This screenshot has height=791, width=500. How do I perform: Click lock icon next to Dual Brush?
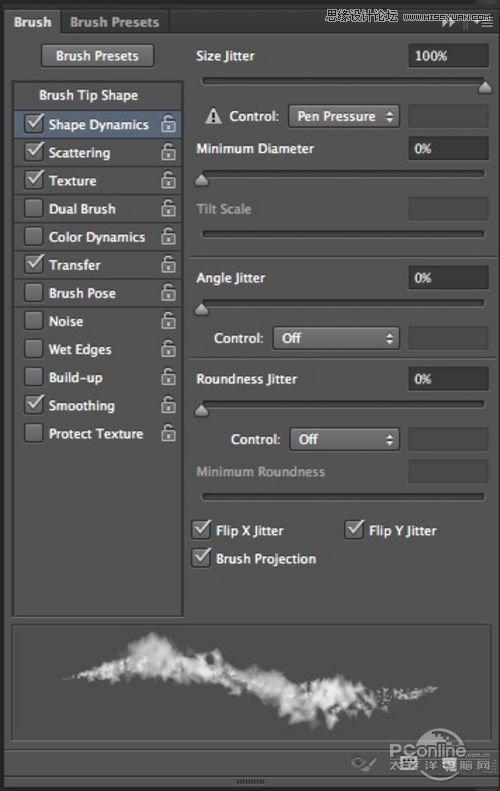169,208
